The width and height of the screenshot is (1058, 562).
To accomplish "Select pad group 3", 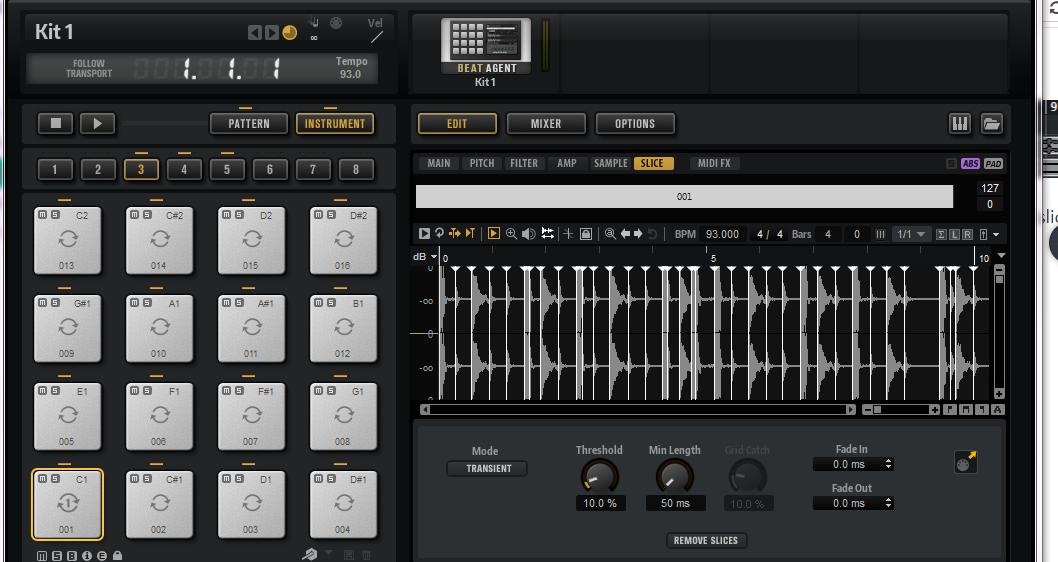I will tap(141, 169).
